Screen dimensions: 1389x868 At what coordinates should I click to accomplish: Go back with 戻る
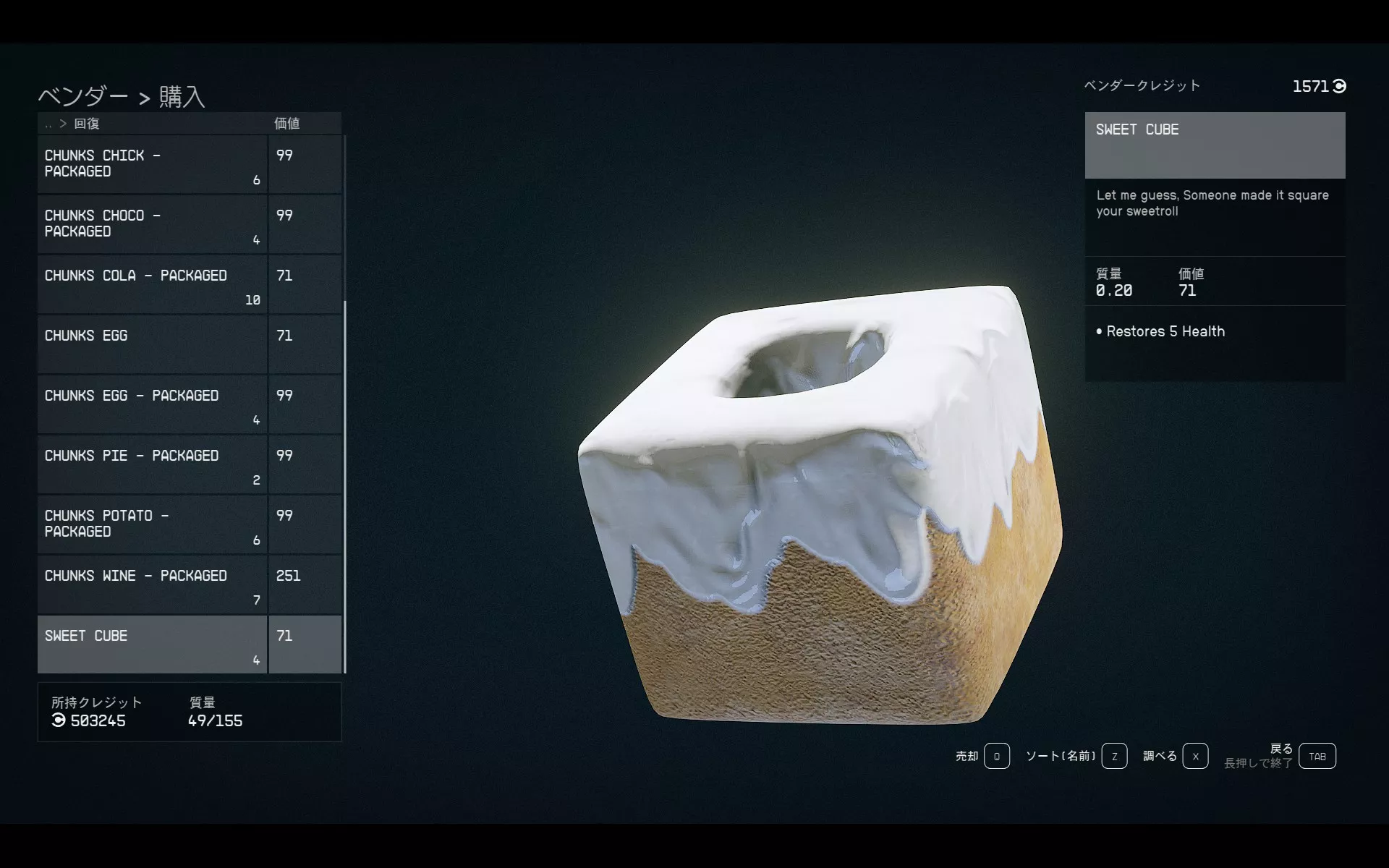click(x=1281, y=749)
